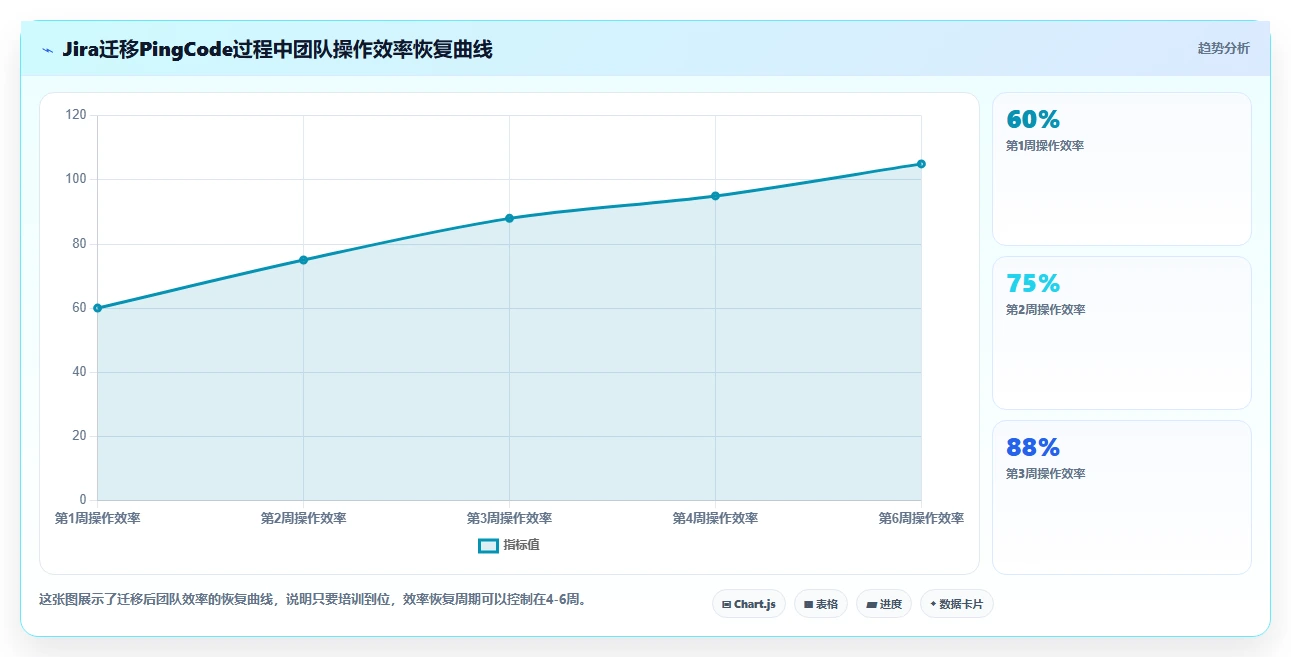The width and height of the screenshot is (1291, 657).
Task: Click the 第1周操作效率 x-axis label
Action: click(98, 518)
